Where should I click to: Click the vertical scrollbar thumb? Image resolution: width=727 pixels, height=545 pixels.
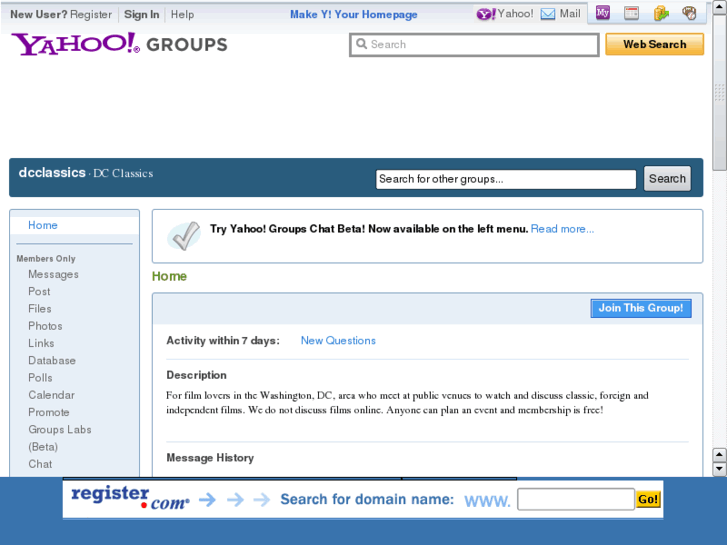pos(720,92)
